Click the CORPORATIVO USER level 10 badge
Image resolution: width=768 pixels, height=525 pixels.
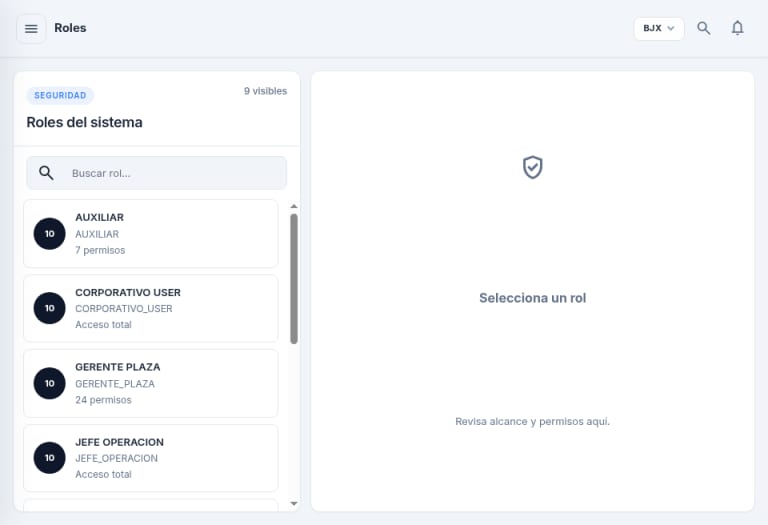coord(49,308)
